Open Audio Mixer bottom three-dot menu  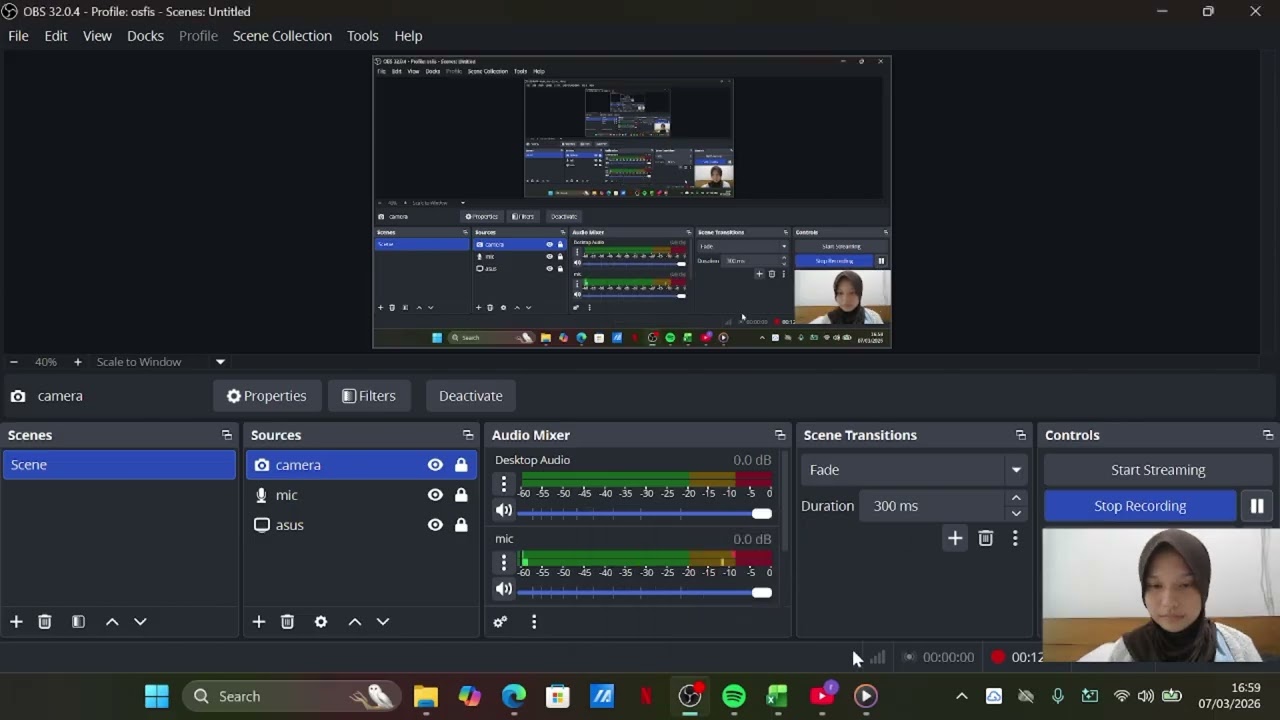click(534, 622)
